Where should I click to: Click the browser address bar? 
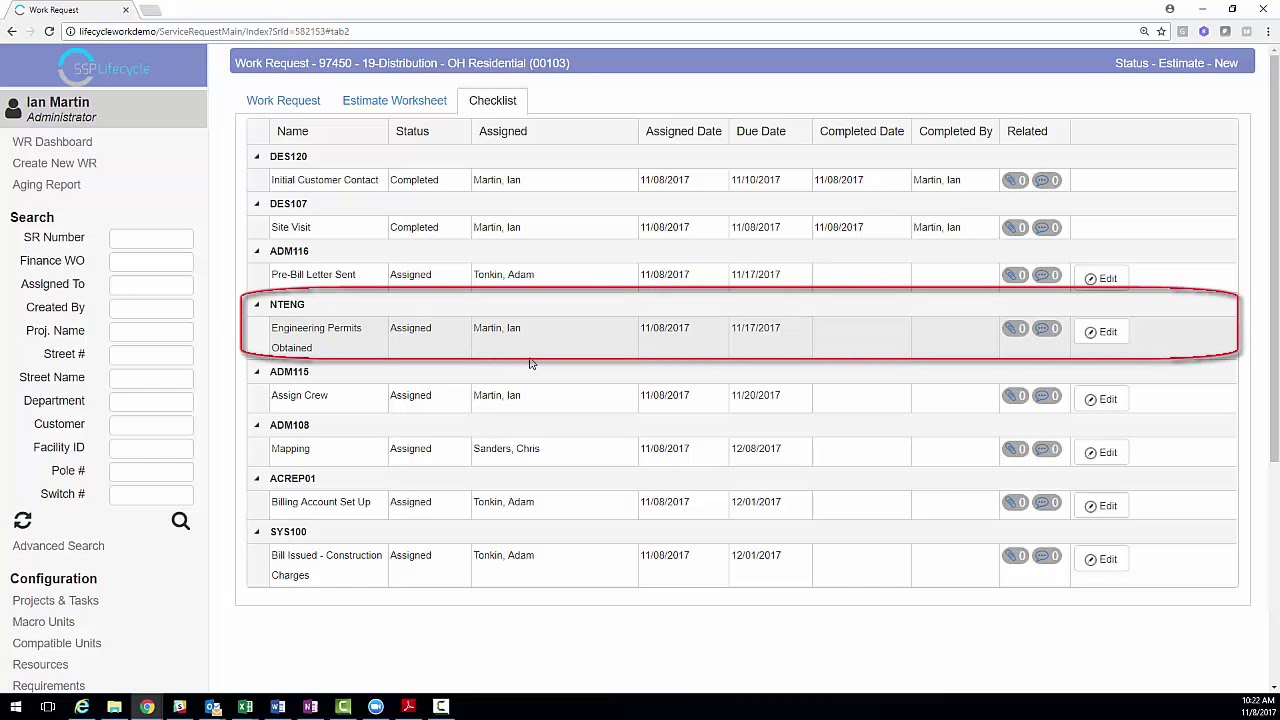[x=600, y=31]
